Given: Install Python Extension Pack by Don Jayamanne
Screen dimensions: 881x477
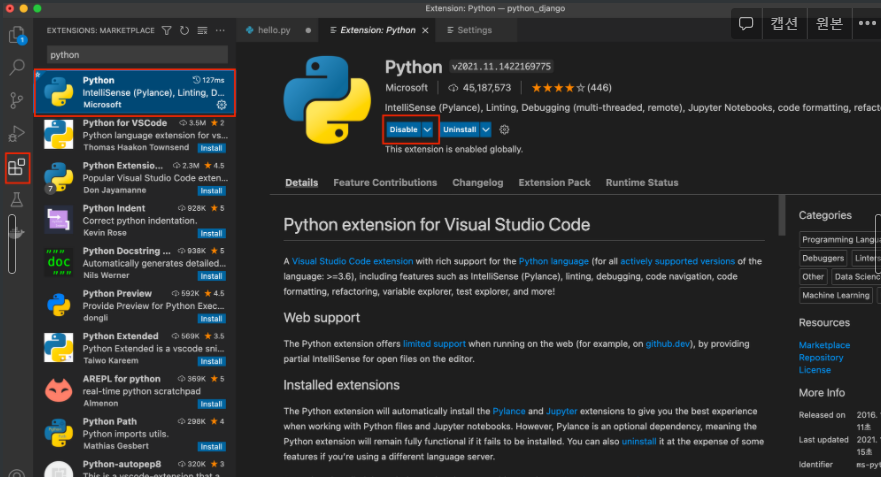Looking at the screenshot, I should 211,191.
